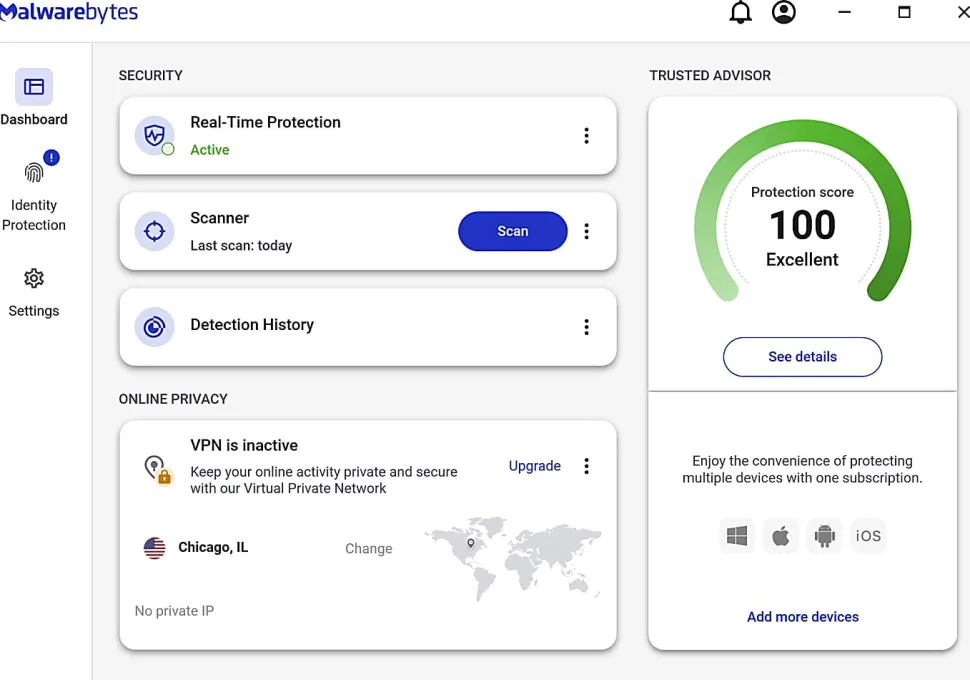Select the Dashboard sidebar icon

pyautogui.click(x=34, y=87)
